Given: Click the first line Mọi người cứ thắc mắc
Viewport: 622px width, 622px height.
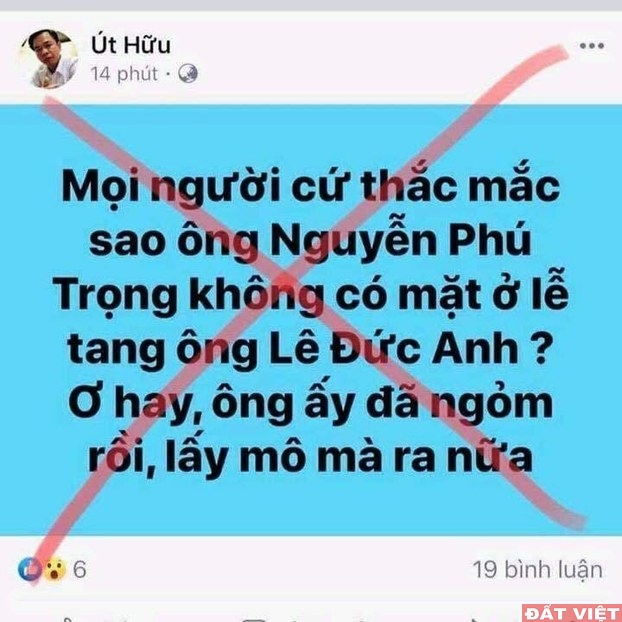Looking at the screenshot, I should click(x=311, y=184).
